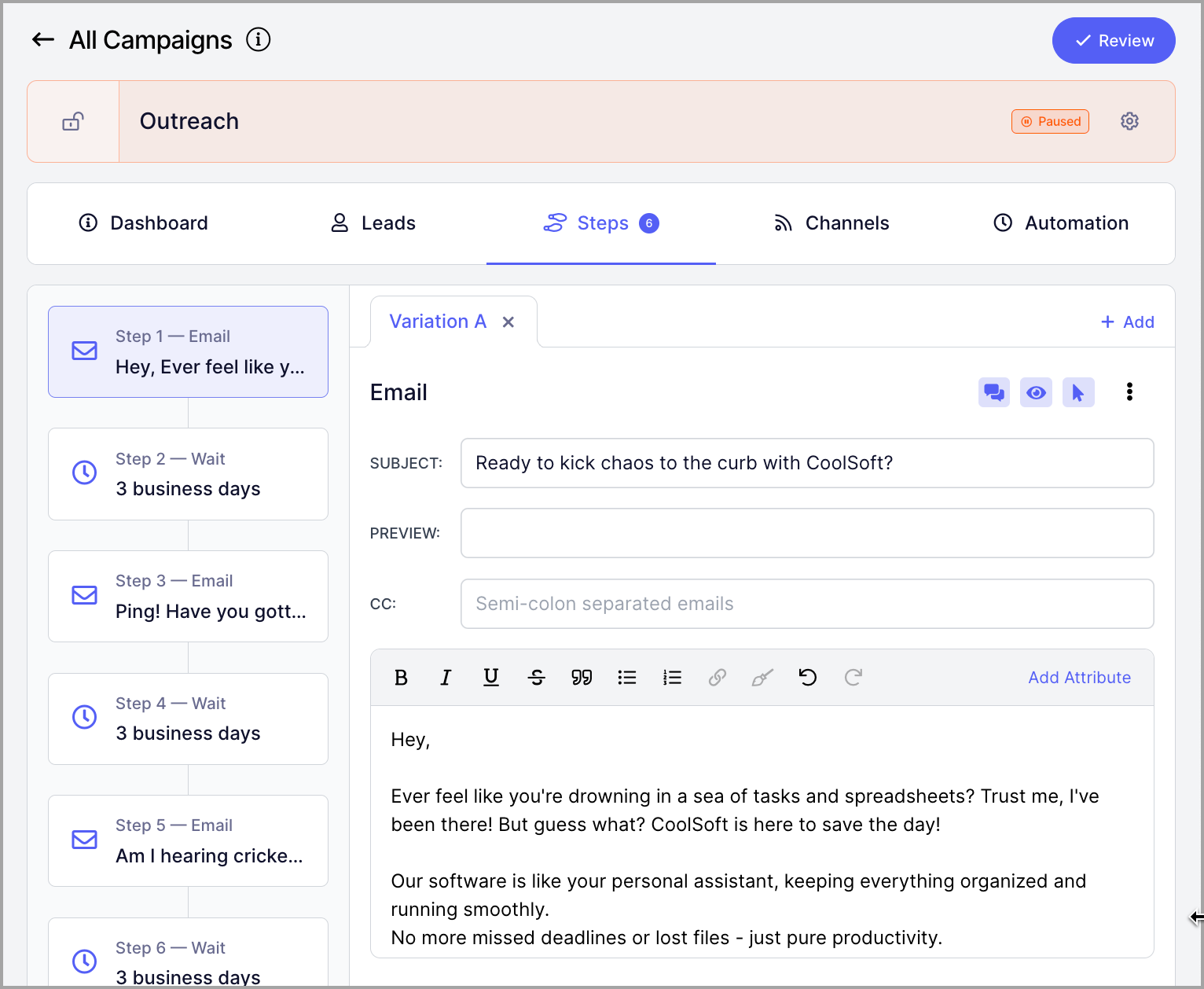Toggle underline formatting
This screenshot has width=1204, height=989.
coord(491,678)
